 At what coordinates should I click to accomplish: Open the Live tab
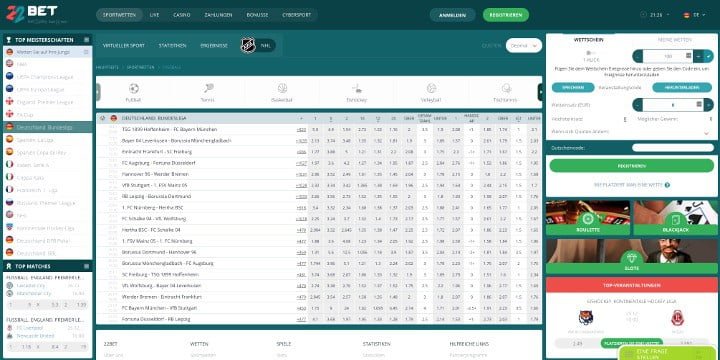coord(154,15)
